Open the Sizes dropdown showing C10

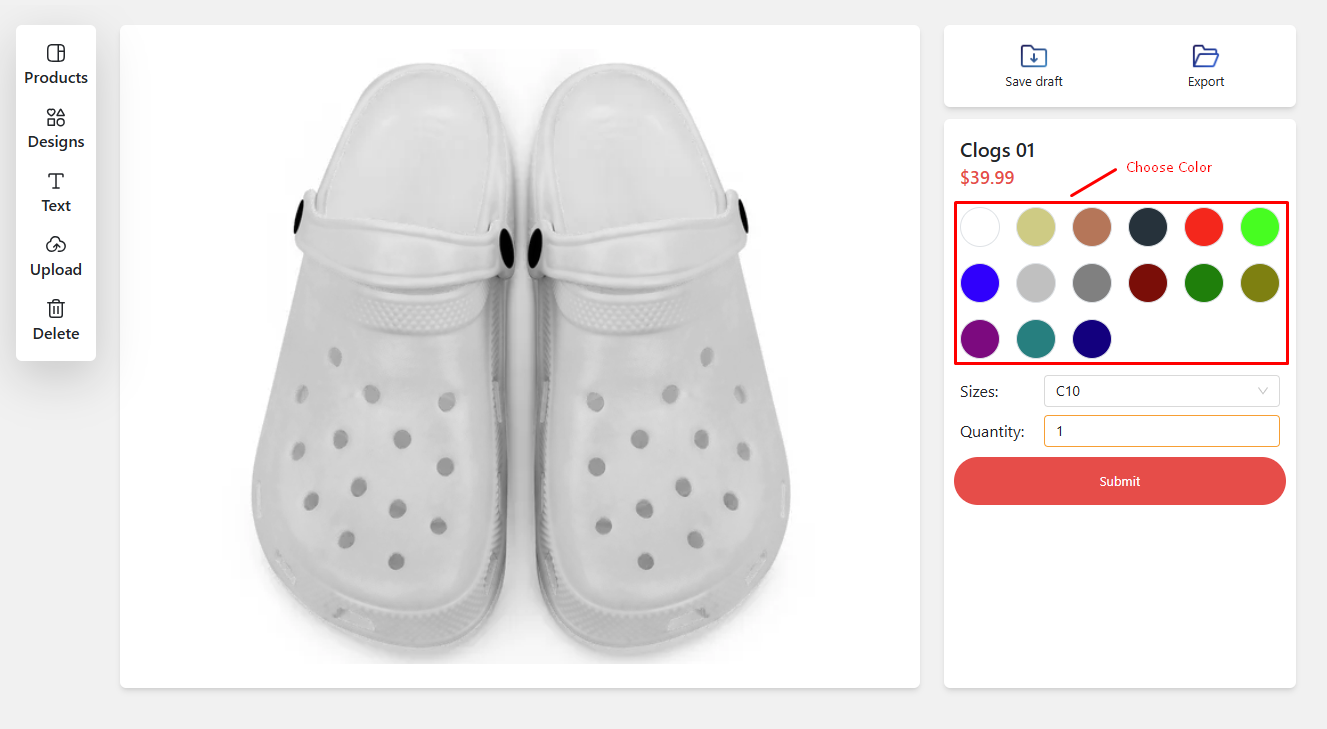click(x=1161, y=391)
